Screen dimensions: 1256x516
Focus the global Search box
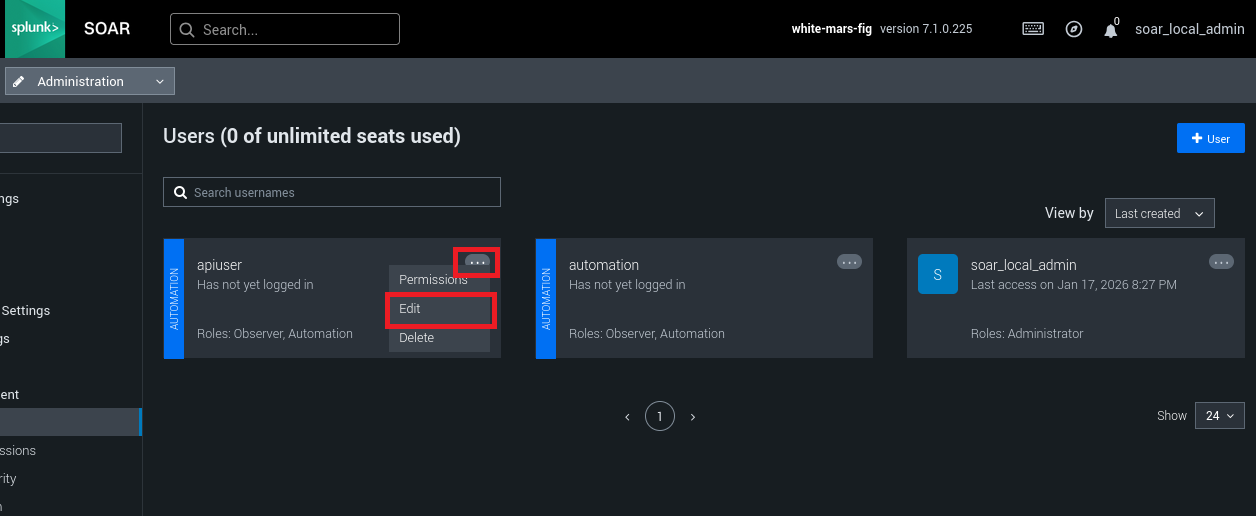285,29
